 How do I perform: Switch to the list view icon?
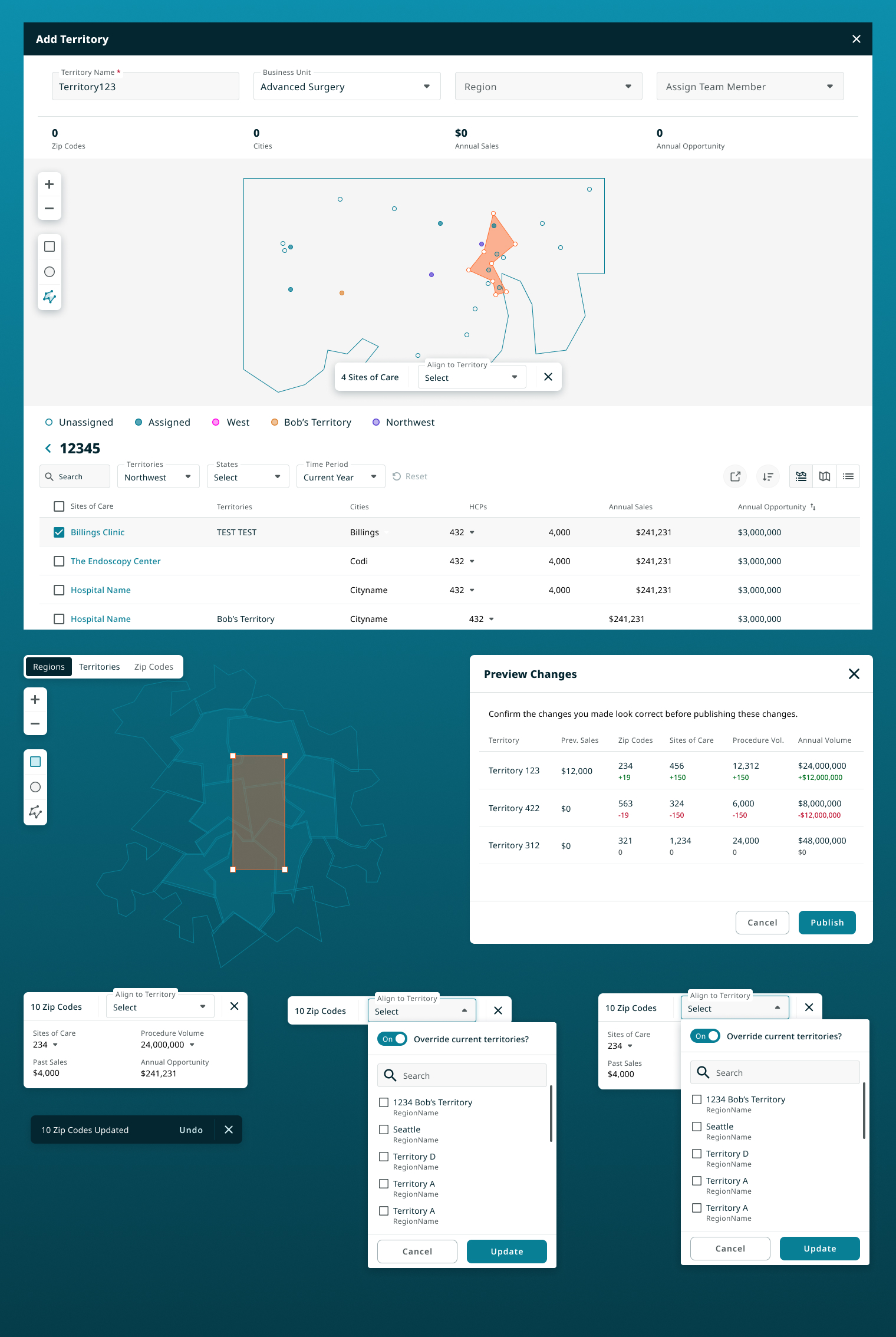[x=848, y=476]
